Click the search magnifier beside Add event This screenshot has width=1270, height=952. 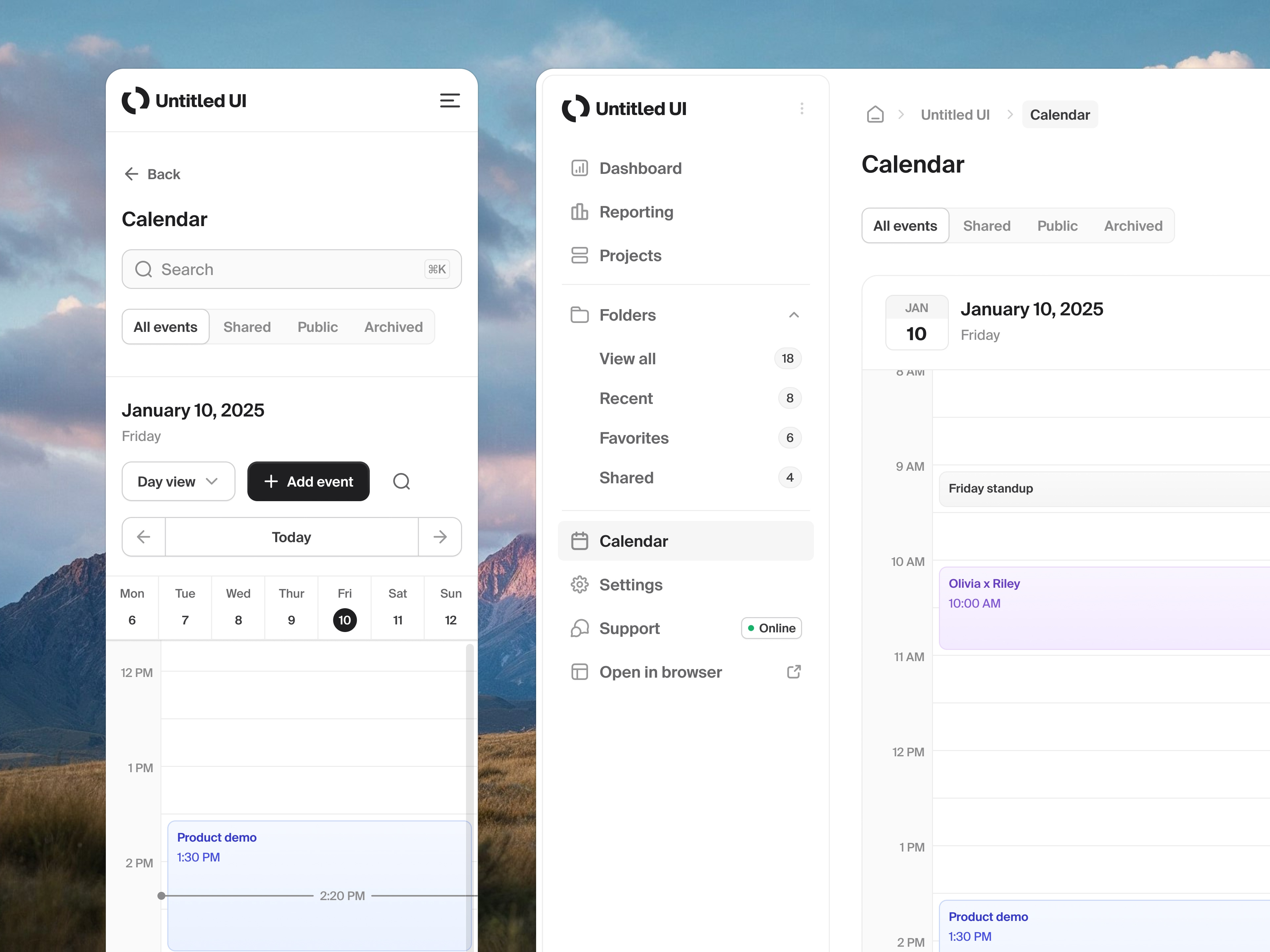point(401,481)
